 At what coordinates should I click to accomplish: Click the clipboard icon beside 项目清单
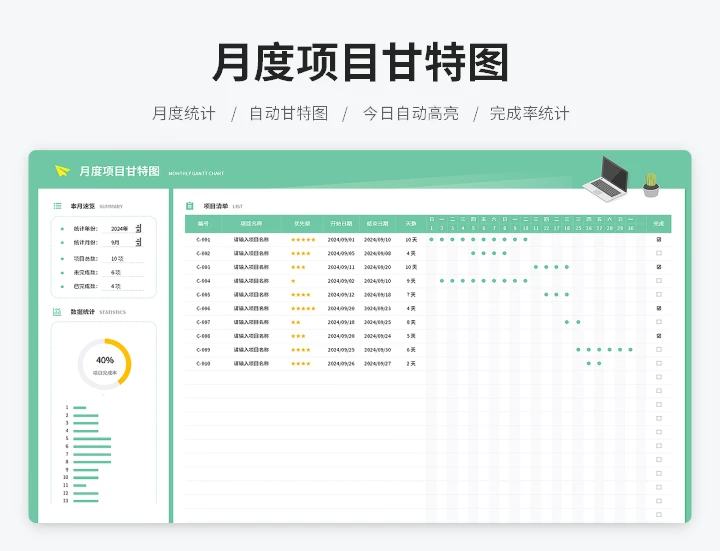[190, 206]
